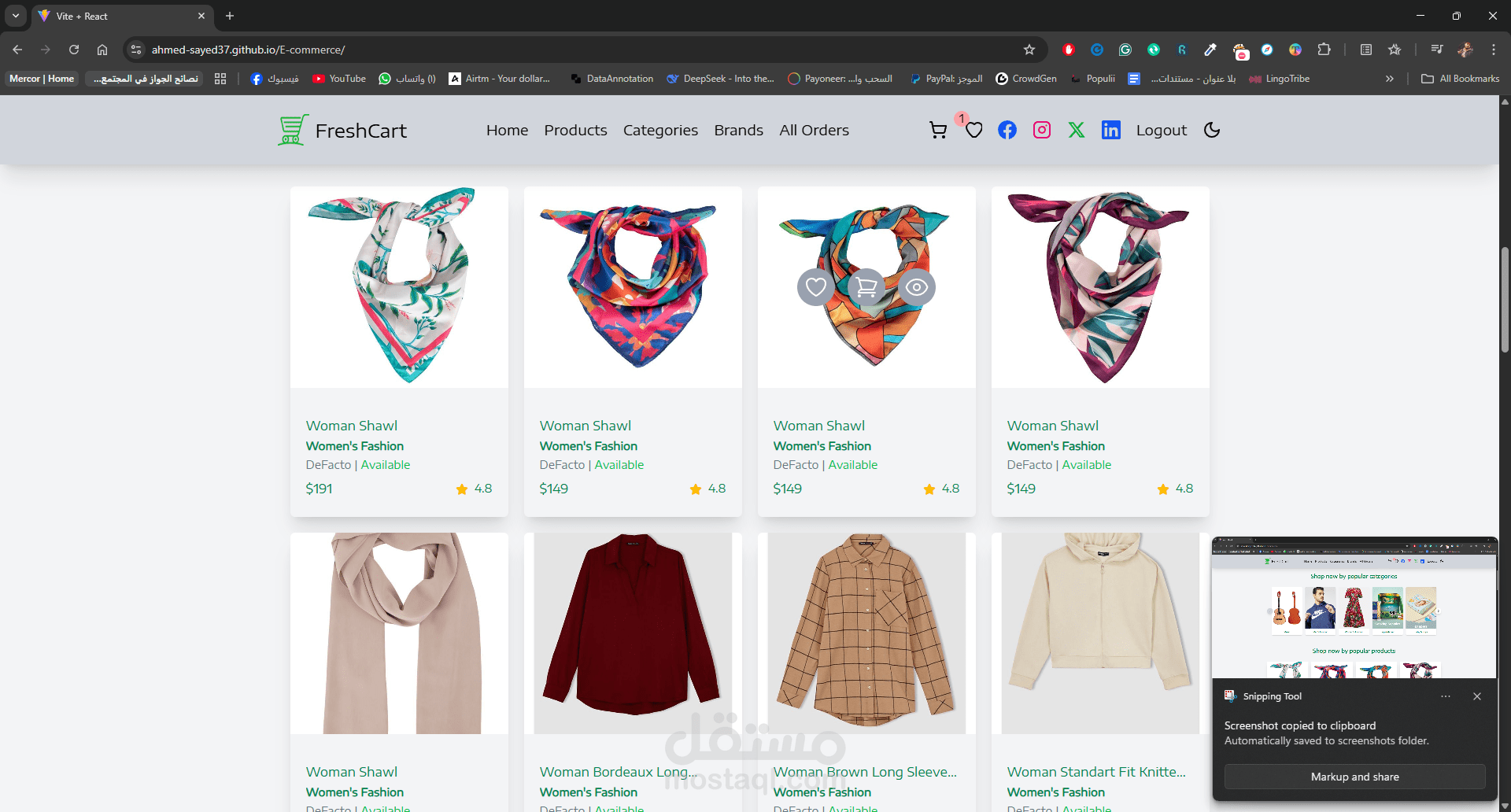Close the Vite + React tab
The image size is (1511, 812).
click(x=201, y=16)
